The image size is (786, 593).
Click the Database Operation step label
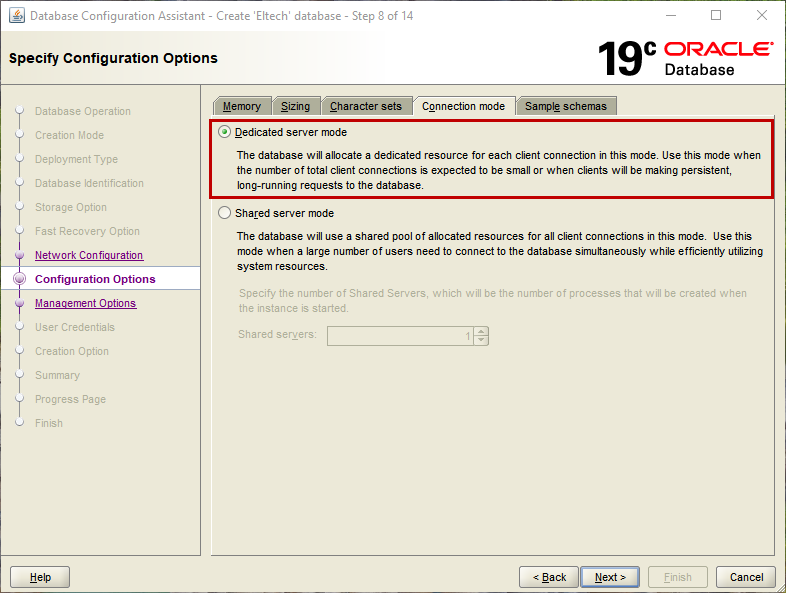[x=83, y=111]
